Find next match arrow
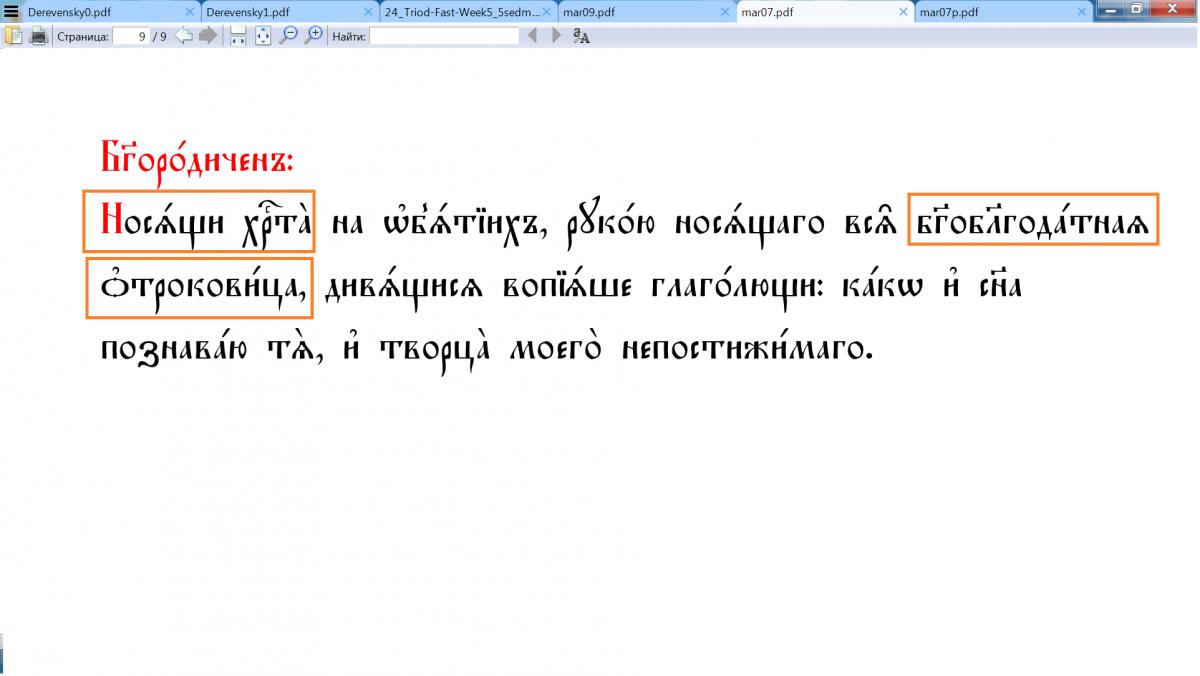The width and height of the screenshot is (1200, 676). coord(557,36)
